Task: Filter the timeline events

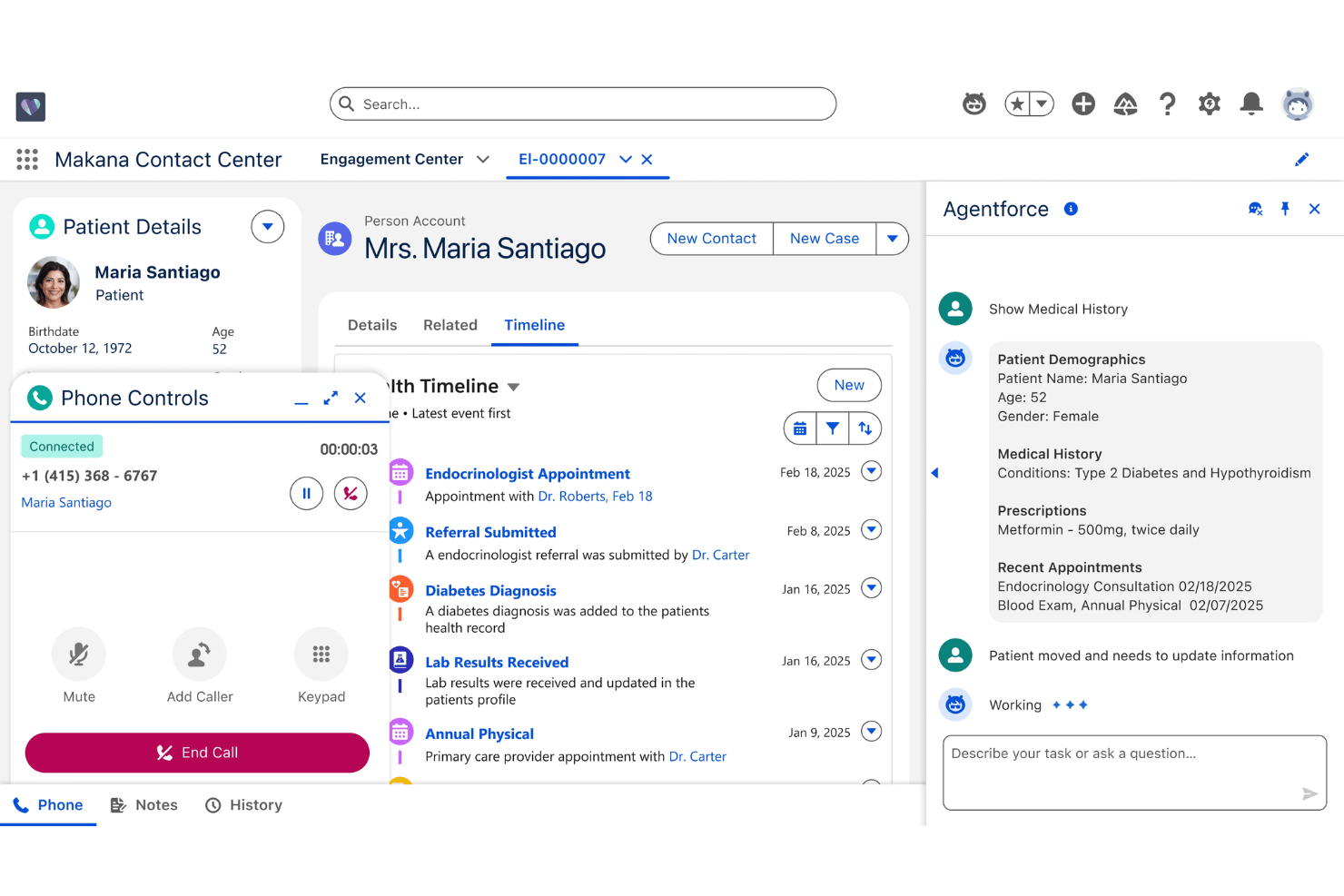Action: [833, 428]
